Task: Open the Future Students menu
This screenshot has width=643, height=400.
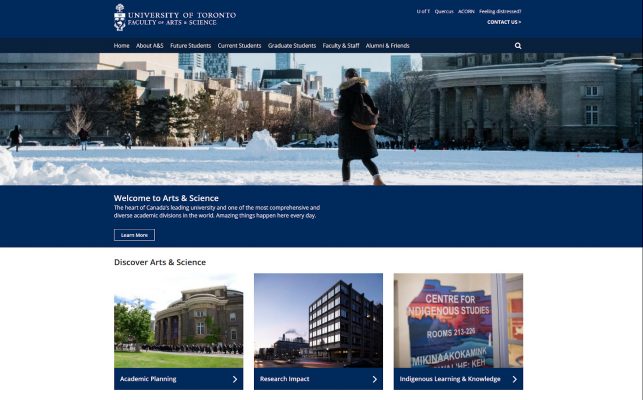Action: (x=190, y=46)
